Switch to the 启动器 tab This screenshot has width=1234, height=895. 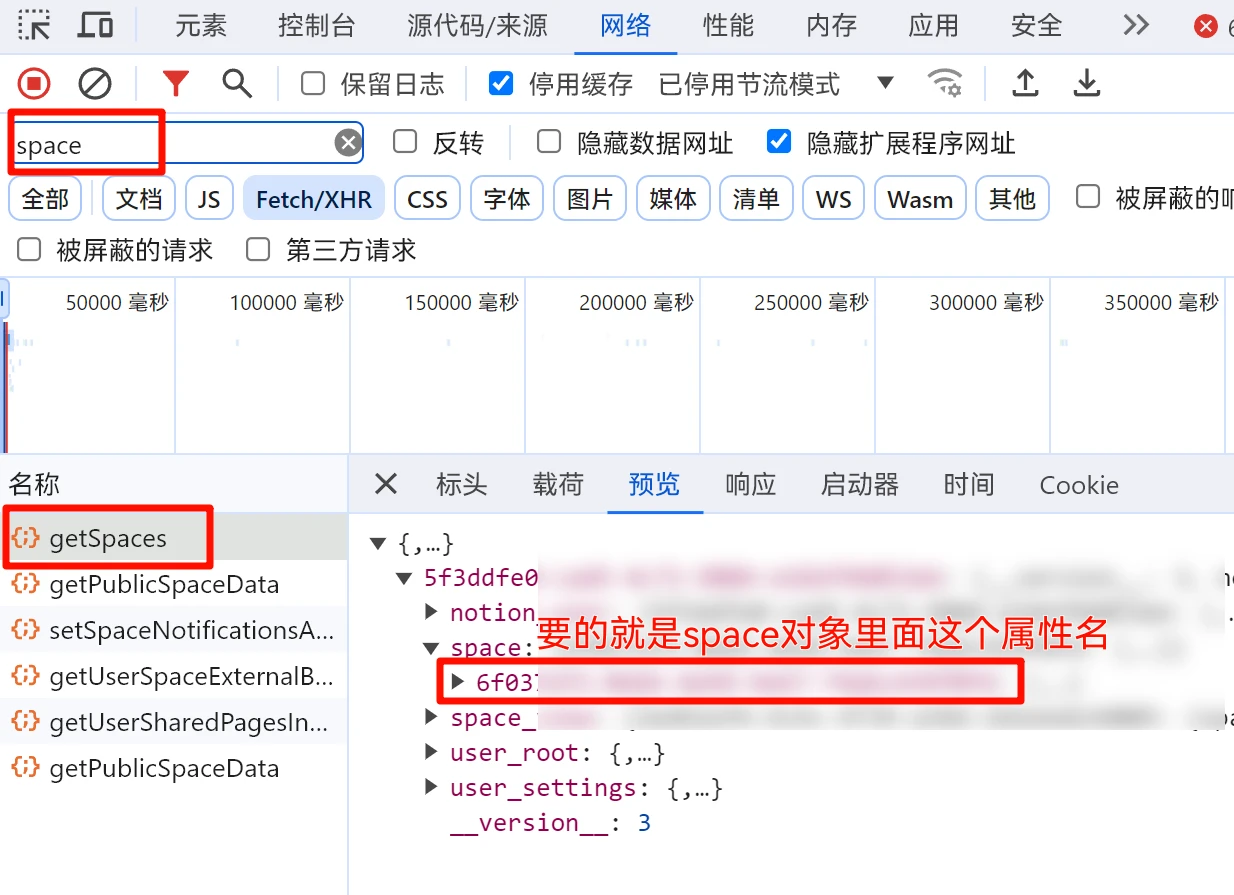point(860,485)
